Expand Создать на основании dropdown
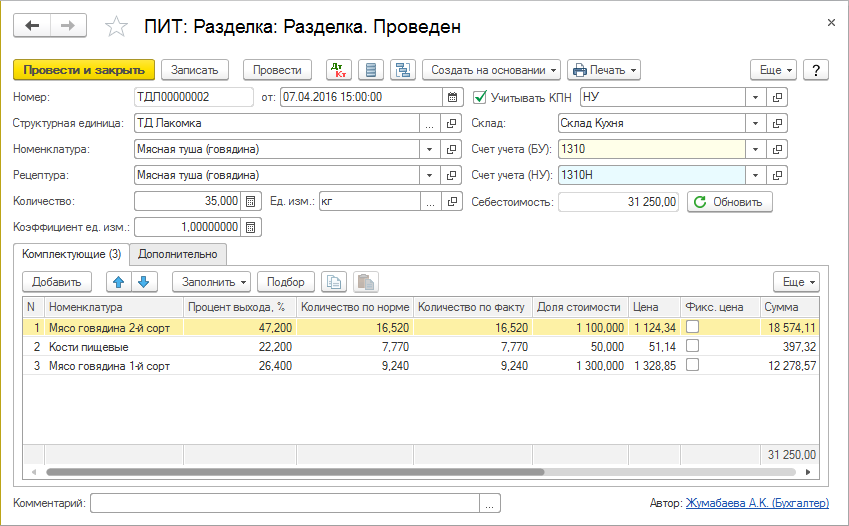This screenshot has width=849, height=526. point(491,70)
